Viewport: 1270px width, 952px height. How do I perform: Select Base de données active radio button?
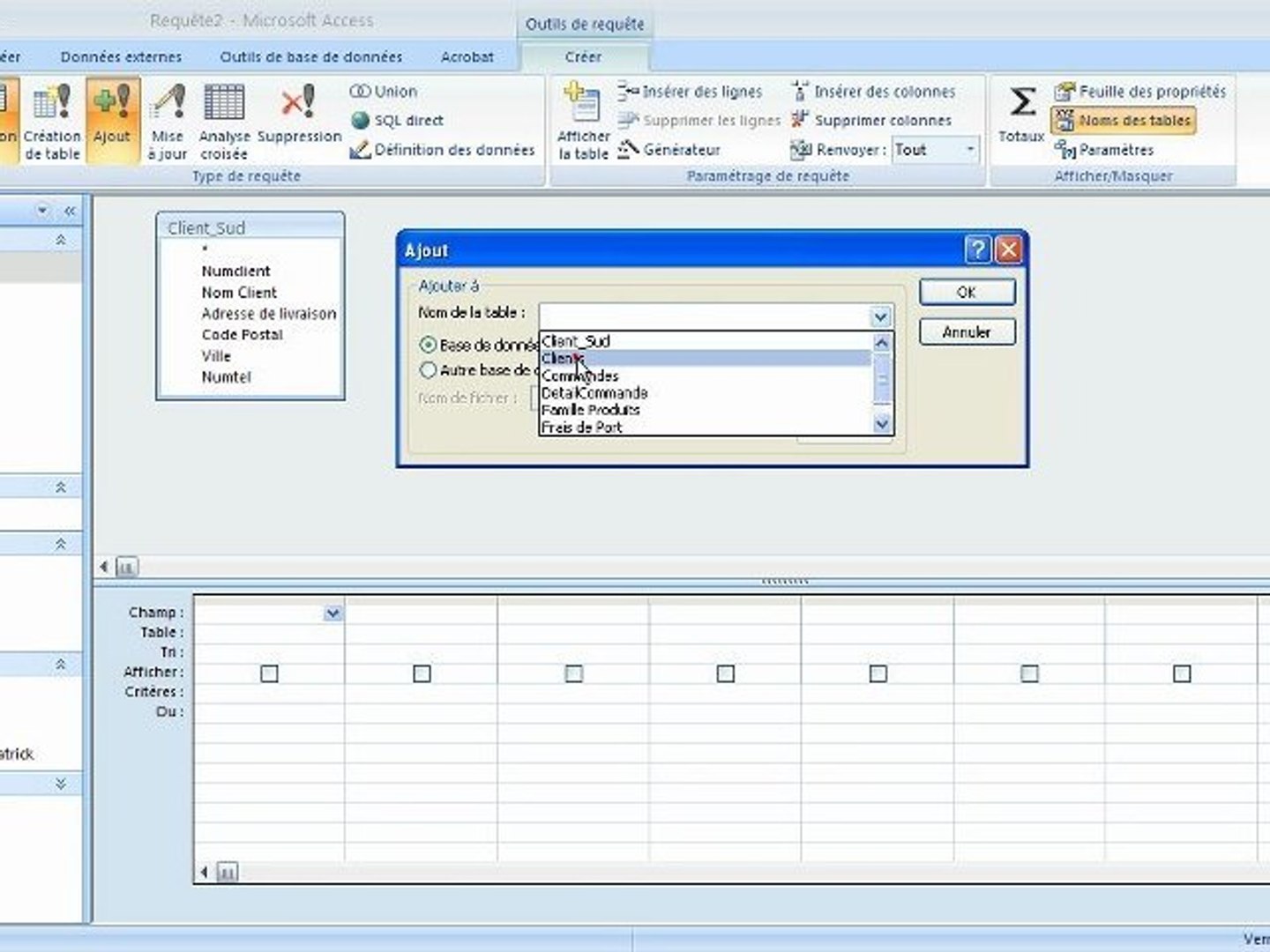tap(428, 345)
